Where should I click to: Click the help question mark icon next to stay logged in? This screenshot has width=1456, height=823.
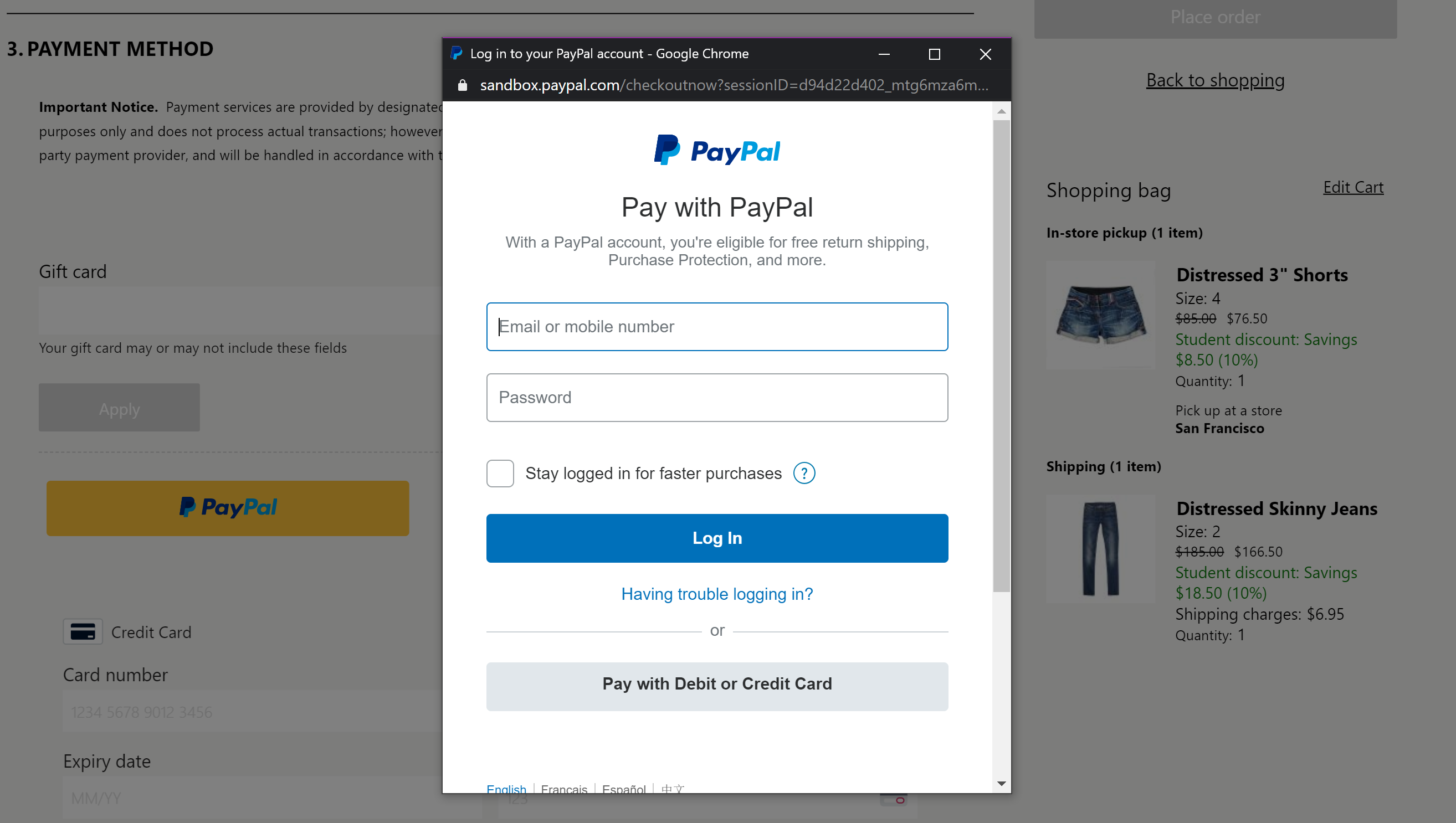click(806, 473)
